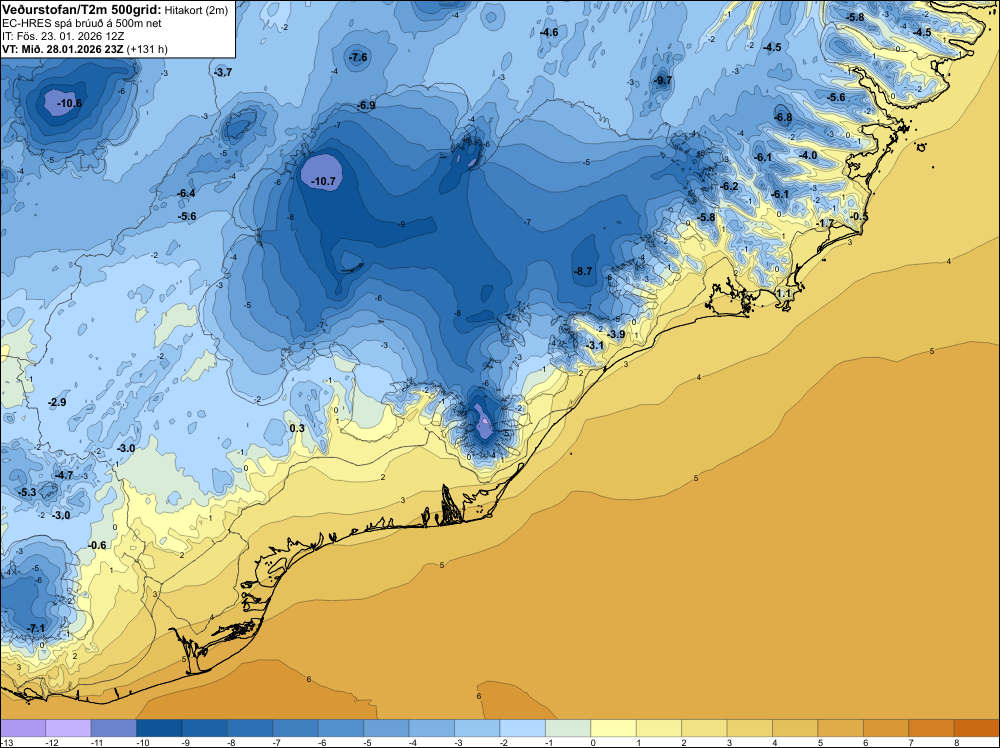Image resolution: width=1000 pixels, height=748 pixels.
Task: Click the -4.7 temperature label
Action: click(x=64, y=475)
